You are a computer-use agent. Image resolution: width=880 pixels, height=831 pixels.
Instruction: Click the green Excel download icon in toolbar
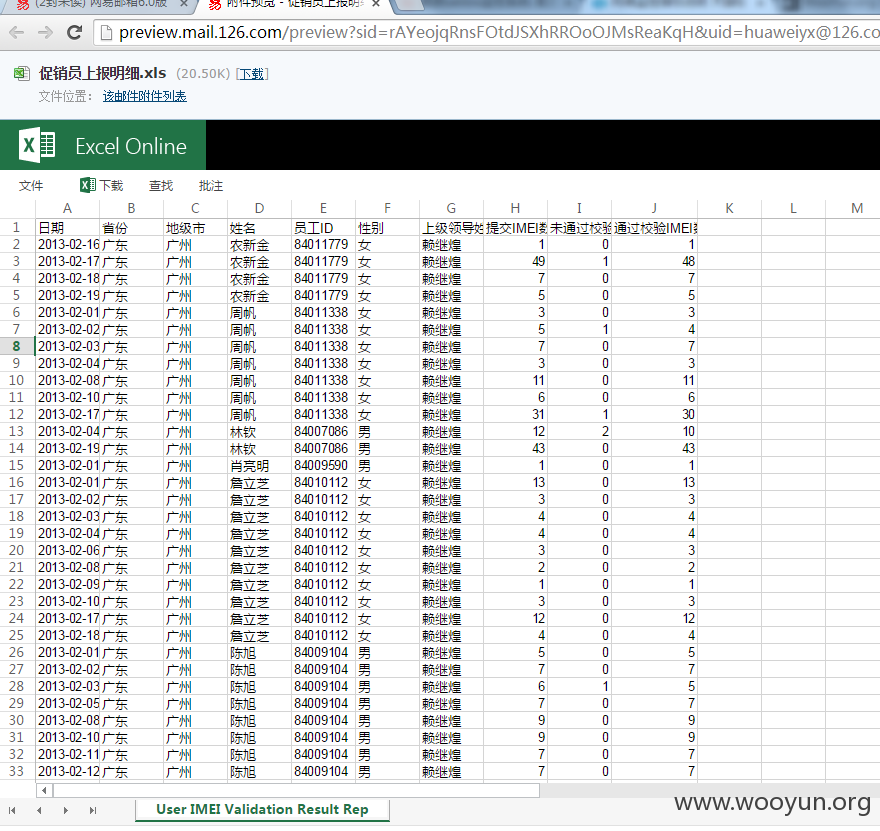(88, 185)
